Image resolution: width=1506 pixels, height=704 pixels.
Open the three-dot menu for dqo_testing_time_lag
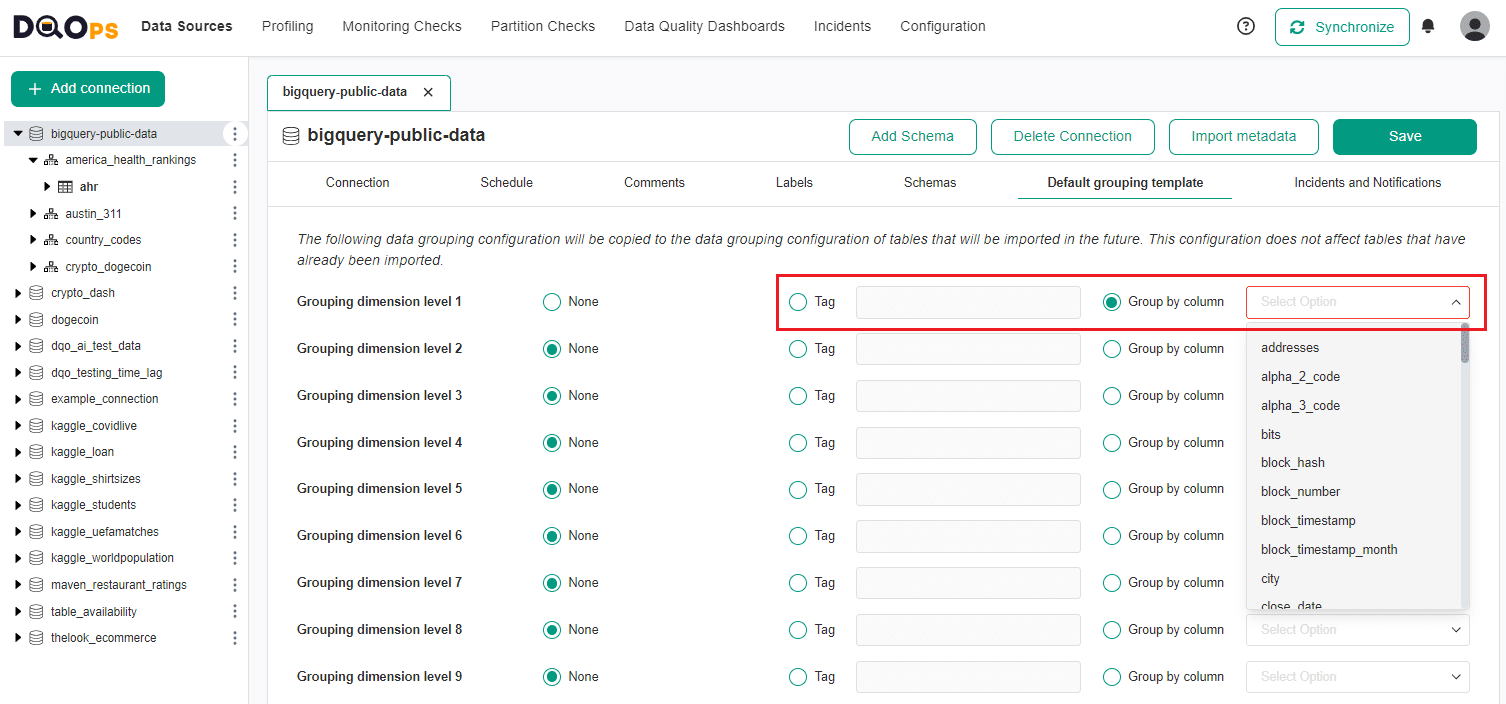(x=235, y=373)
